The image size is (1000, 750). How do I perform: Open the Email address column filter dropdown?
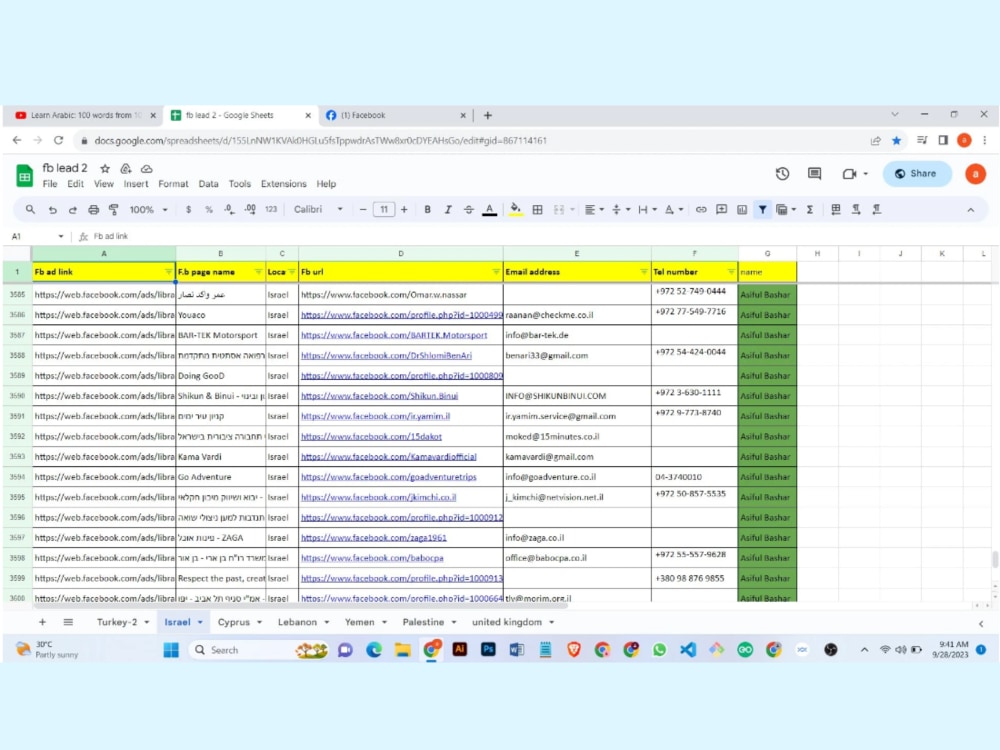point(645,271)
